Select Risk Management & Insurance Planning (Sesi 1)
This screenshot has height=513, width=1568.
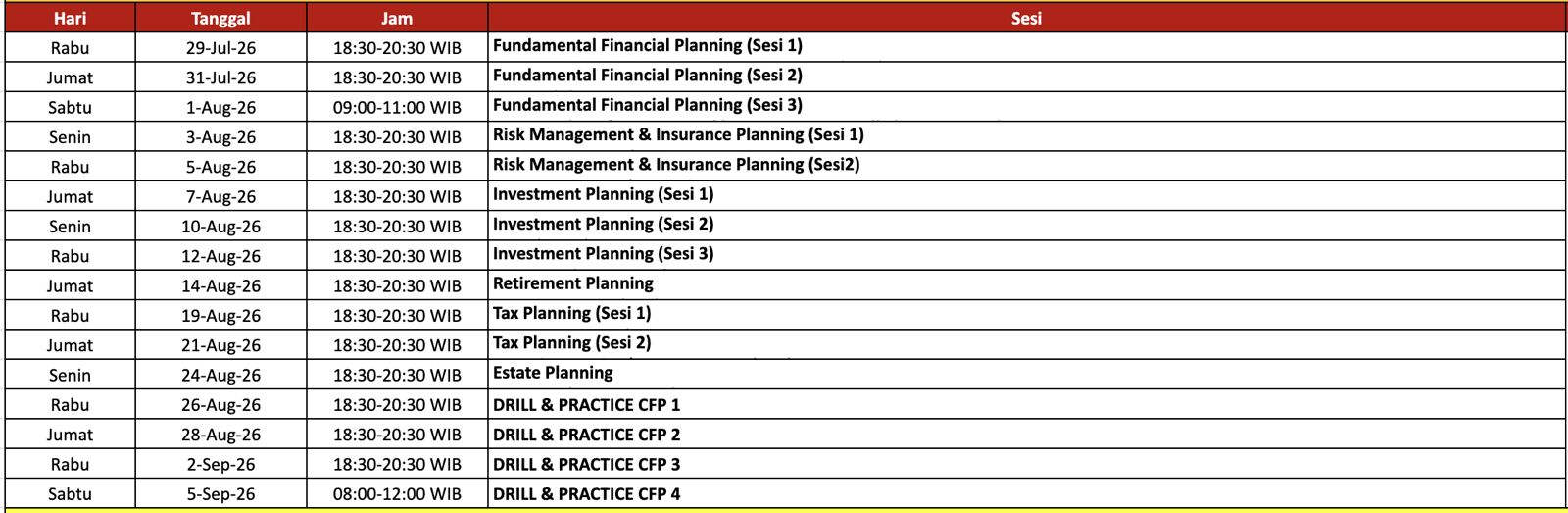(1026, 136)
